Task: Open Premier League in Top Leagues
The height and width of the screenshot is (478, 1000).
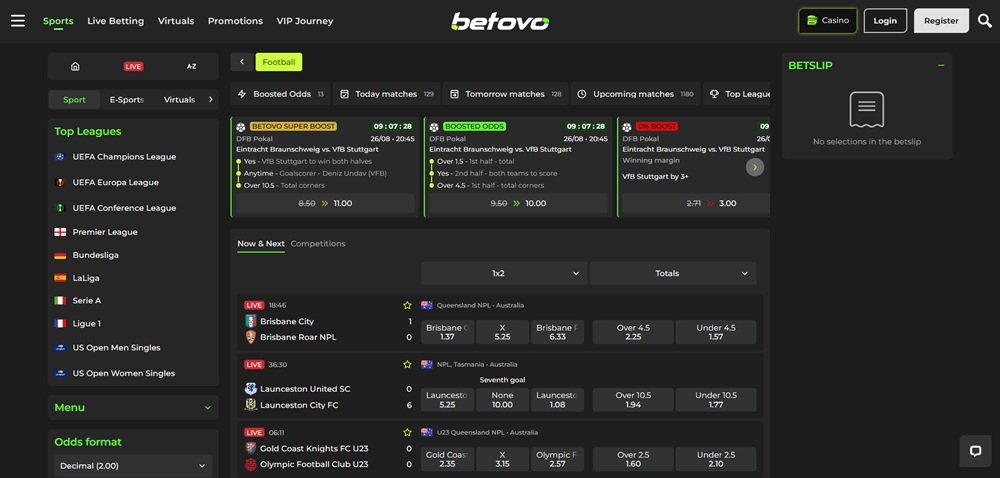Action: tap(105, 232)
